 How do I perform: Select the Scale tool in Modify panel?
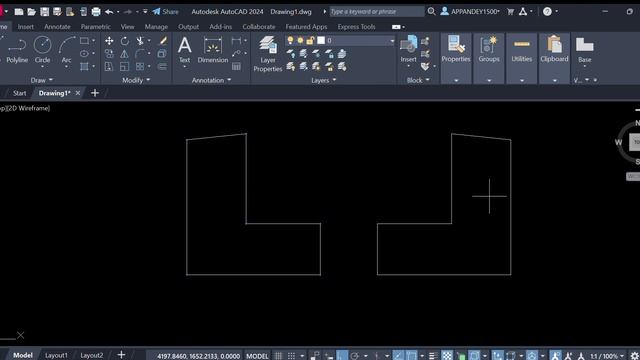pos(124,66)
